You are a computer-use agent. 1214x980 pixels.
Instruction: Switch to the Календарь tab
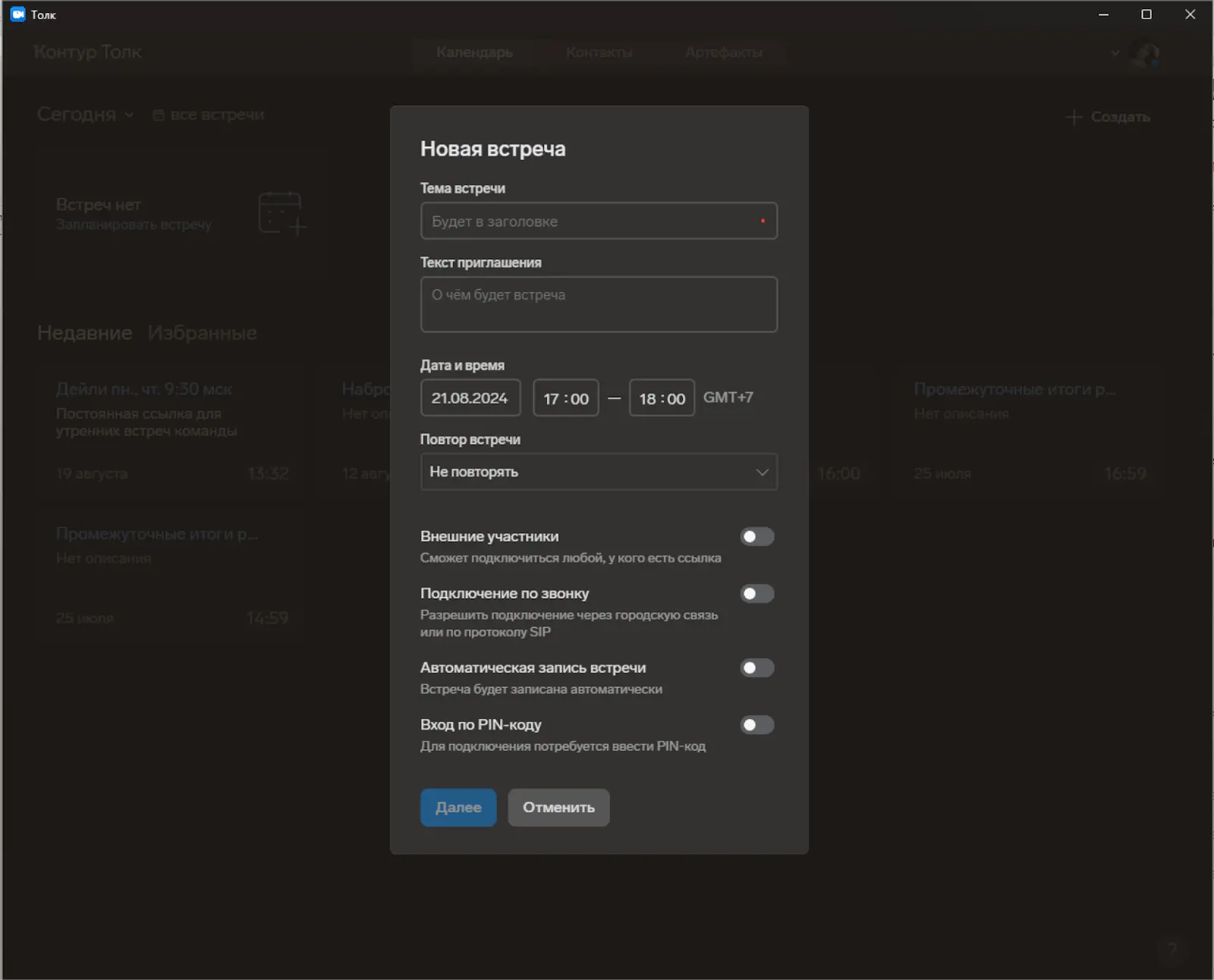[474, 52]
